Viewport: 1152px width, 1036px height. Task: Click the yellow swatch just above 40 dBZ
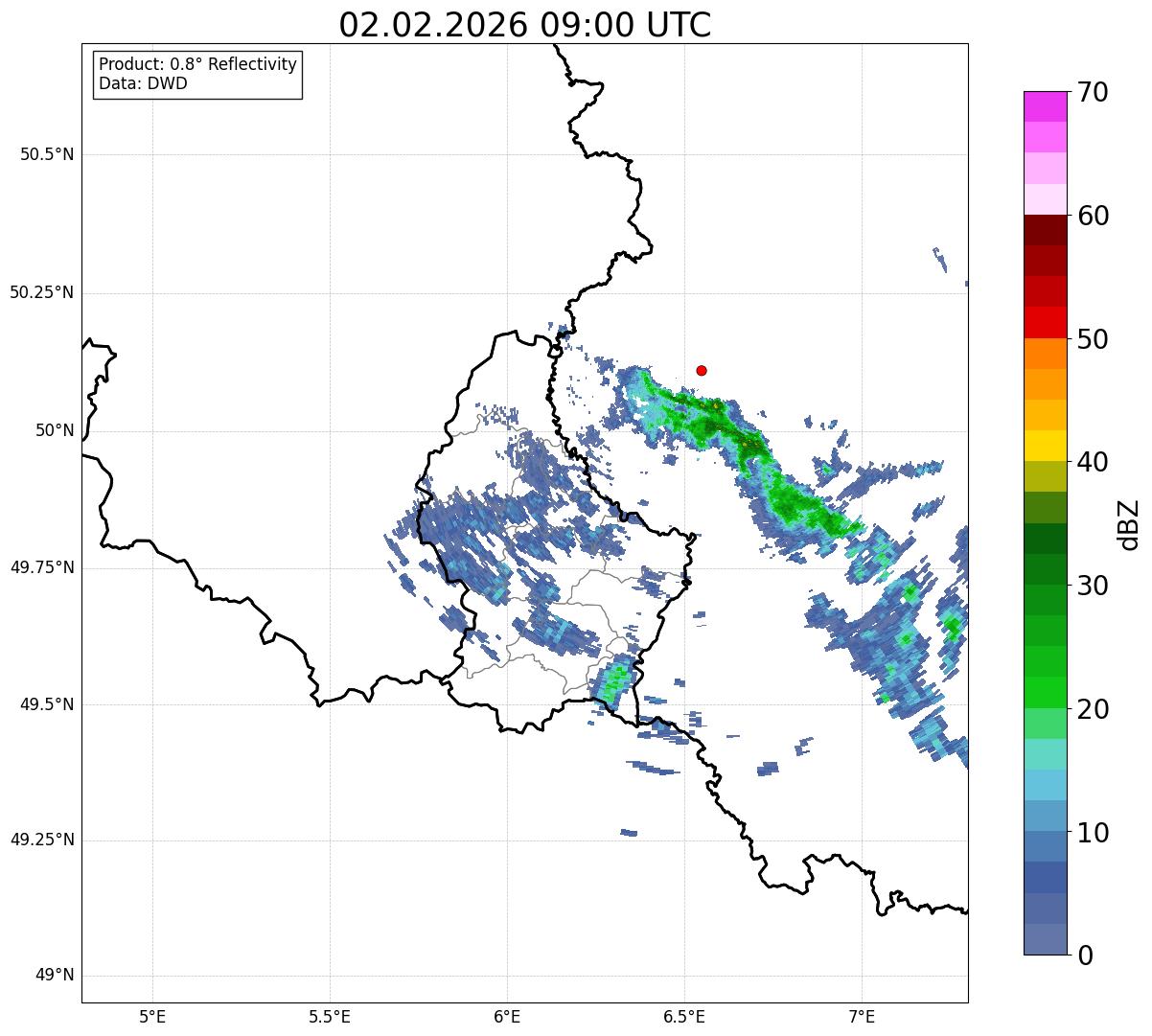(x=1045, y=446)
